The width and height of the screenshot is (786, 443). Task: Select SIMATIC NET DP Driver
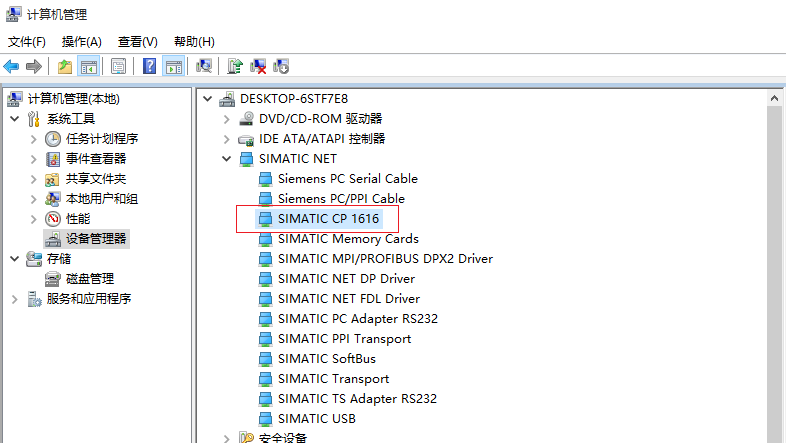(x=346, y=279)
